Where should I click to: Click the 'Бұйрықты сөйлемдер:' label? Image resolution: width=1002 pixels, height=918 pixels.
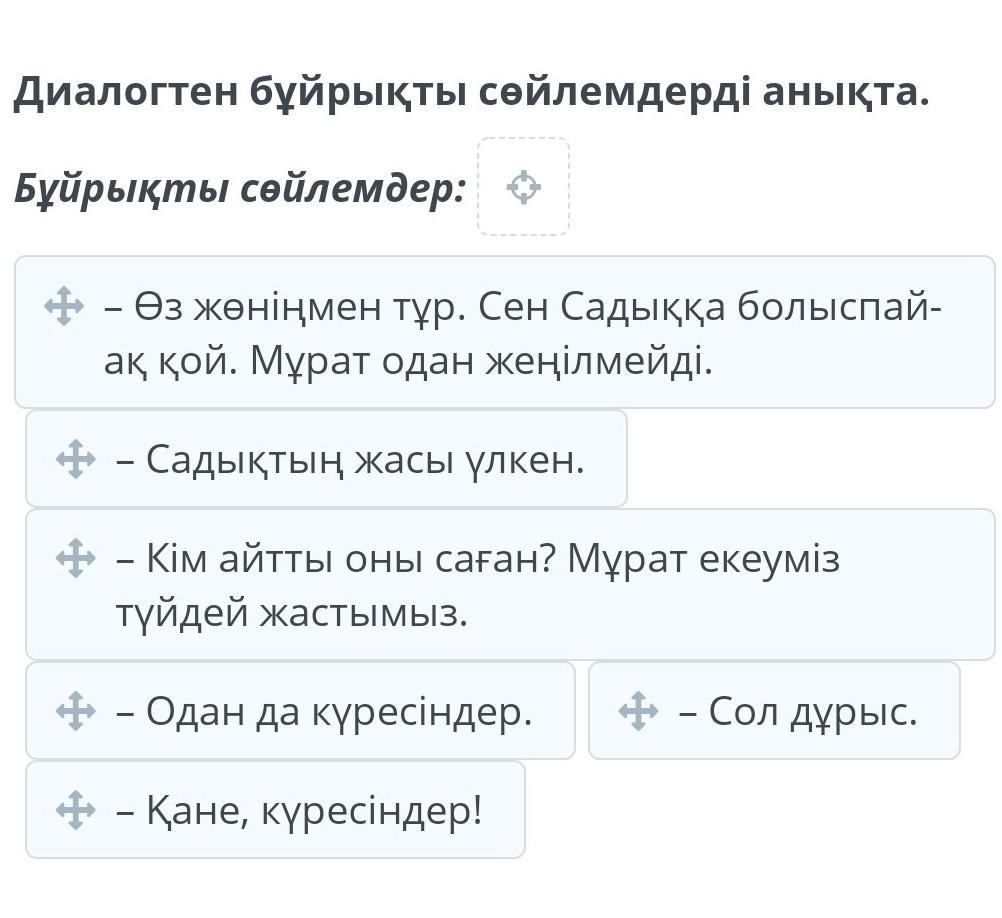pyautogui.click(x=240, y=188)
